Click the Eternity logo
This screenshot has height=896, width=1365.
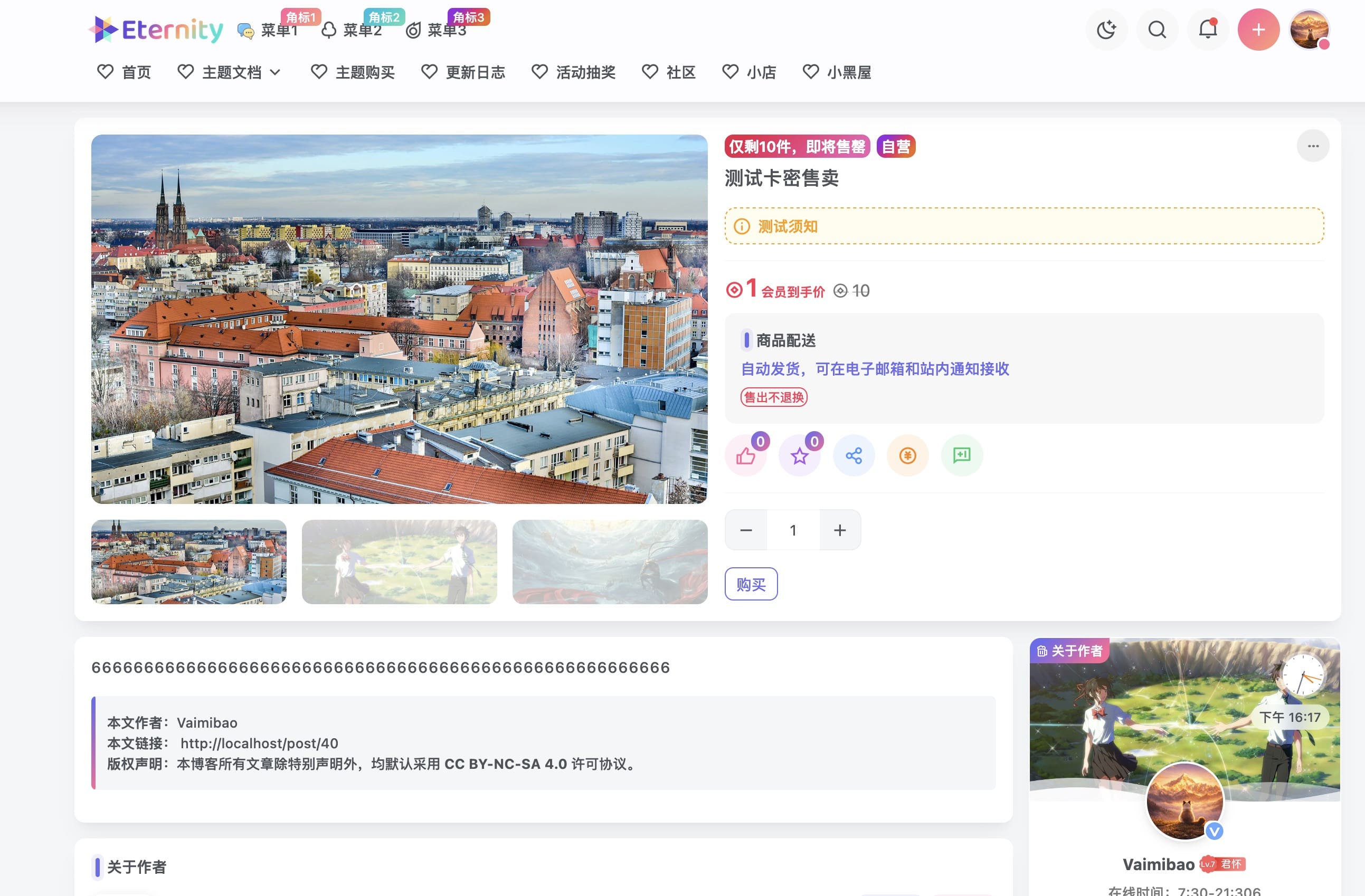point(156,30)
